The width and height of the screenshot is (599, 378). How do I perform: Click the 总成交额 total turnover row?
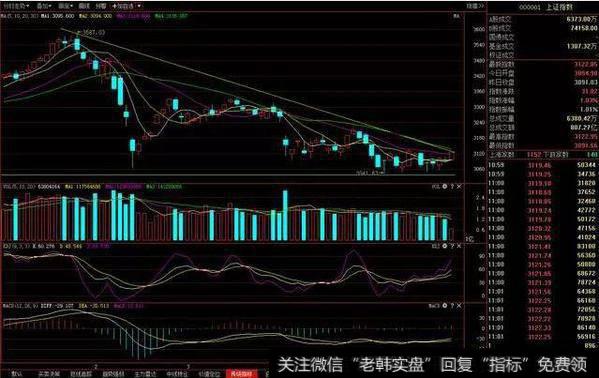[x=543, y=128]
